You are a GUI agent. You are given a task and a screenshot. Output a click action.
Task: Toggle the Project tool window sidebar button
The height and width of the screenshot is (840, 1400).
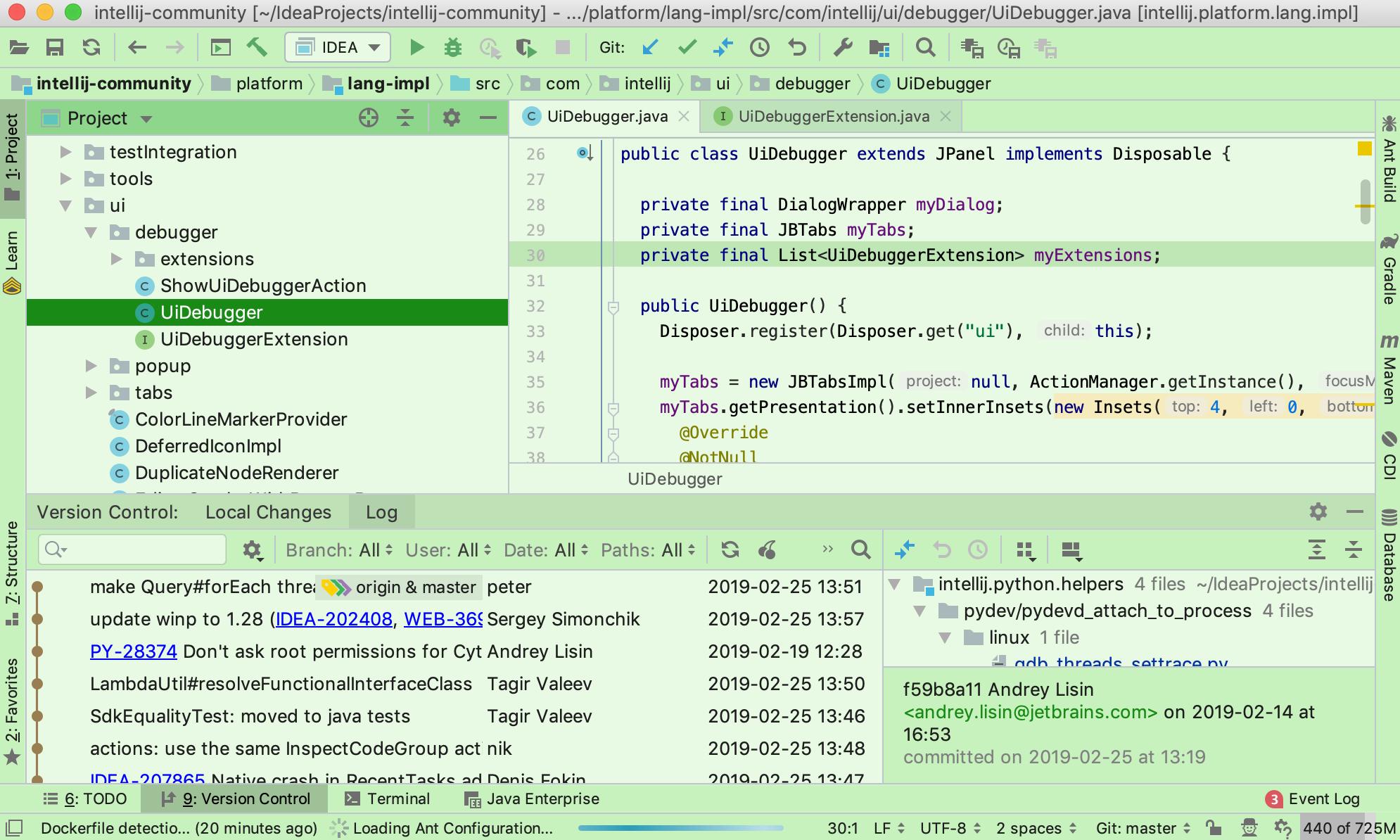(x=12, y=156)
